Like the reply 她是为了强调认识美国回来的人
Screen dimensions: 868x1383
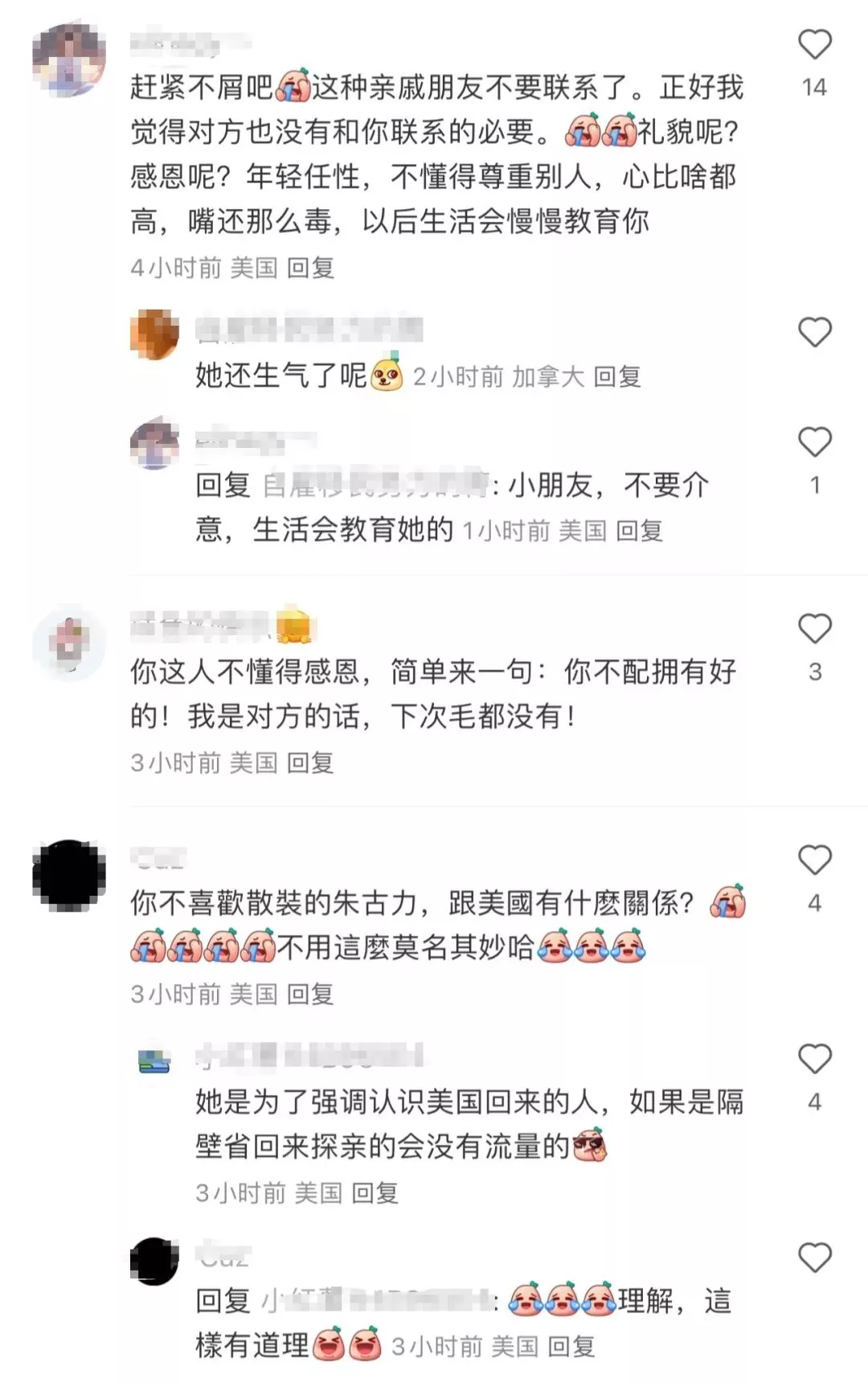pos(814,1059)
